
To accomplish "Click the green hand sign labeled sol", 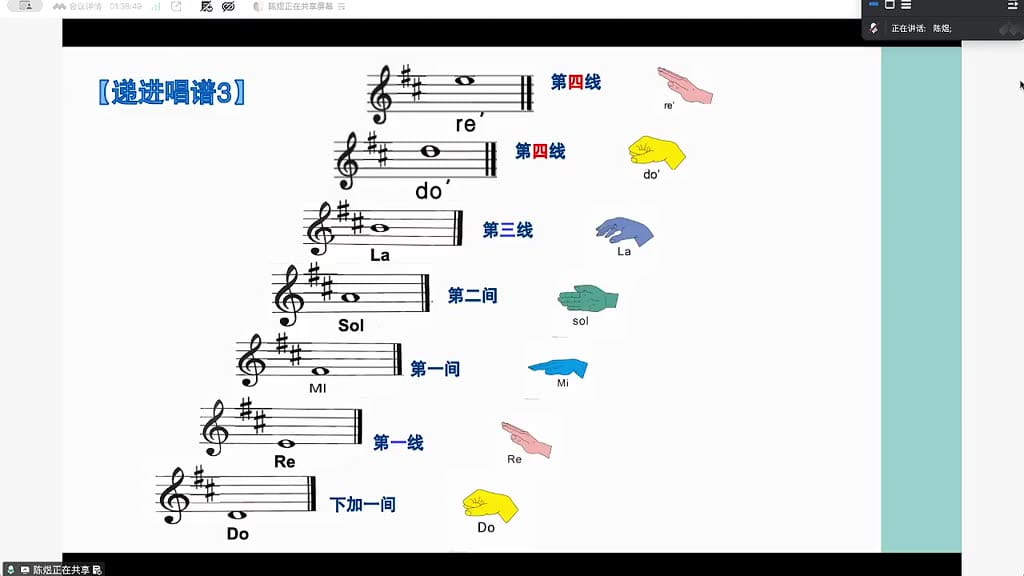I will coord(588,298).
